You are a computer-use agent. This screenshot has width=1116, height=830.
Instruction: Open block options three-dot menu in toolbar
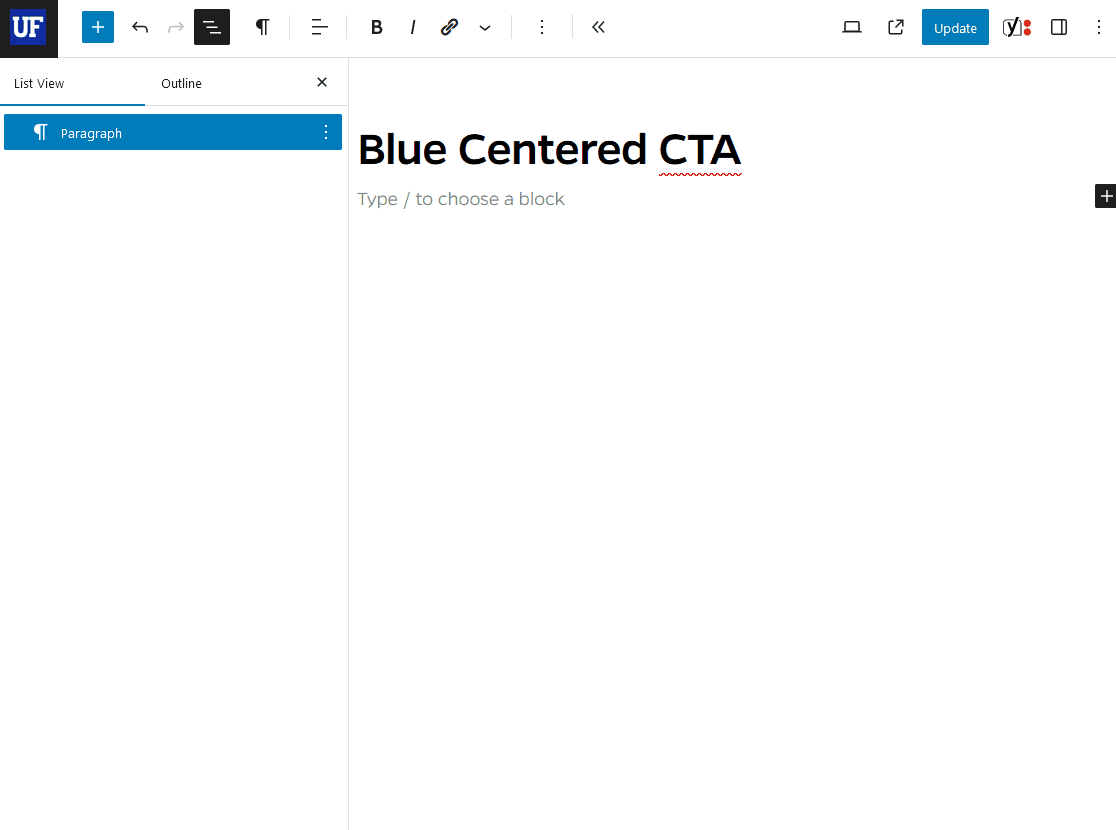click(542, 27)
